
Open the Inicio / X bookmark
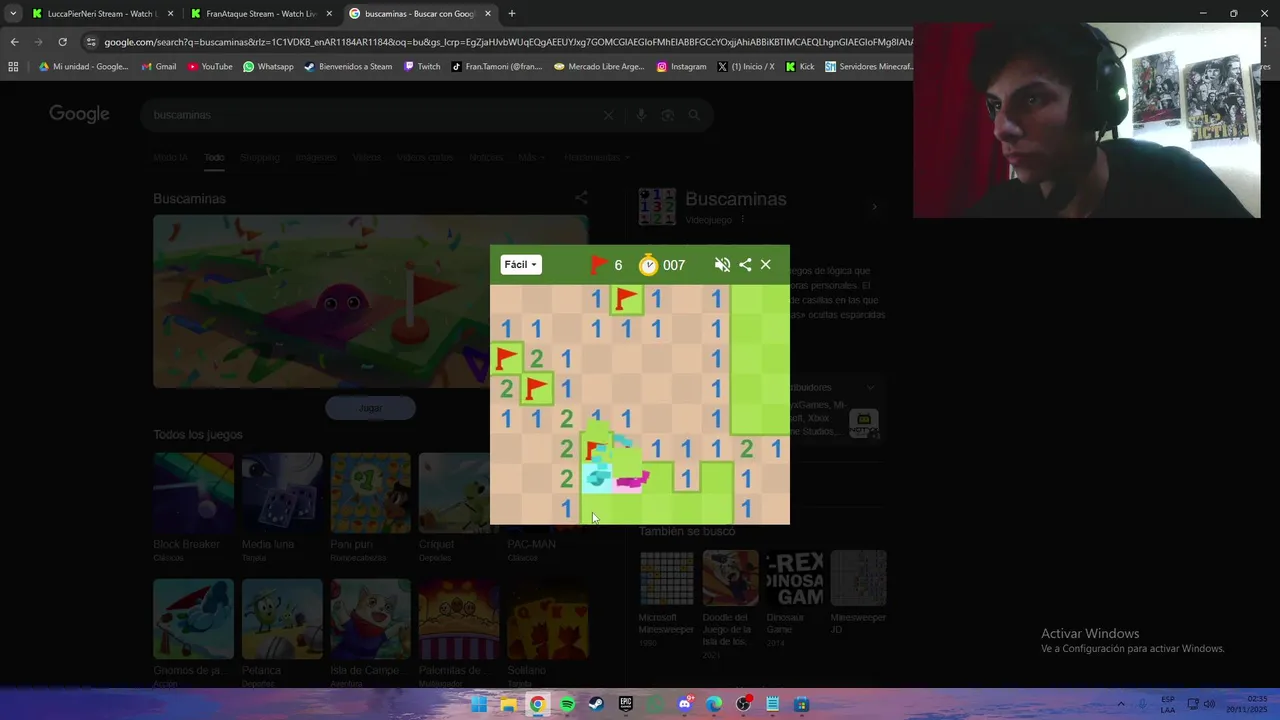point(746,67)
